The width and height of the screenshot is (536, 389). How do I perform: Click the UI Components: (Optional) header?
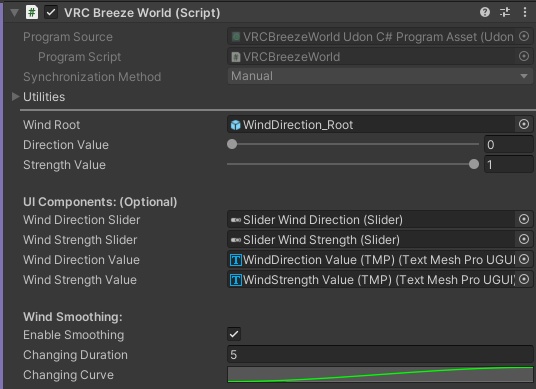pos(100,202)
